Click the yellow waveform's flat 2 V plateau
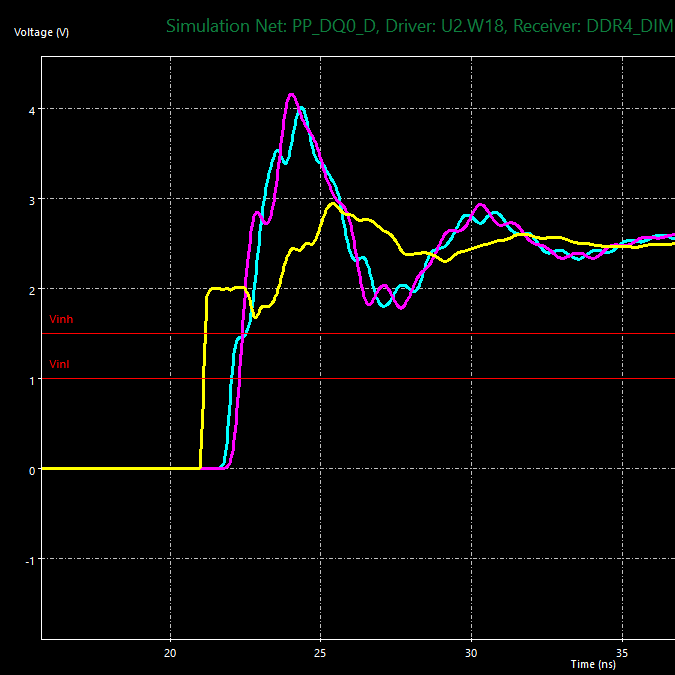The image size is (675, 675). [x=226, y=288]
